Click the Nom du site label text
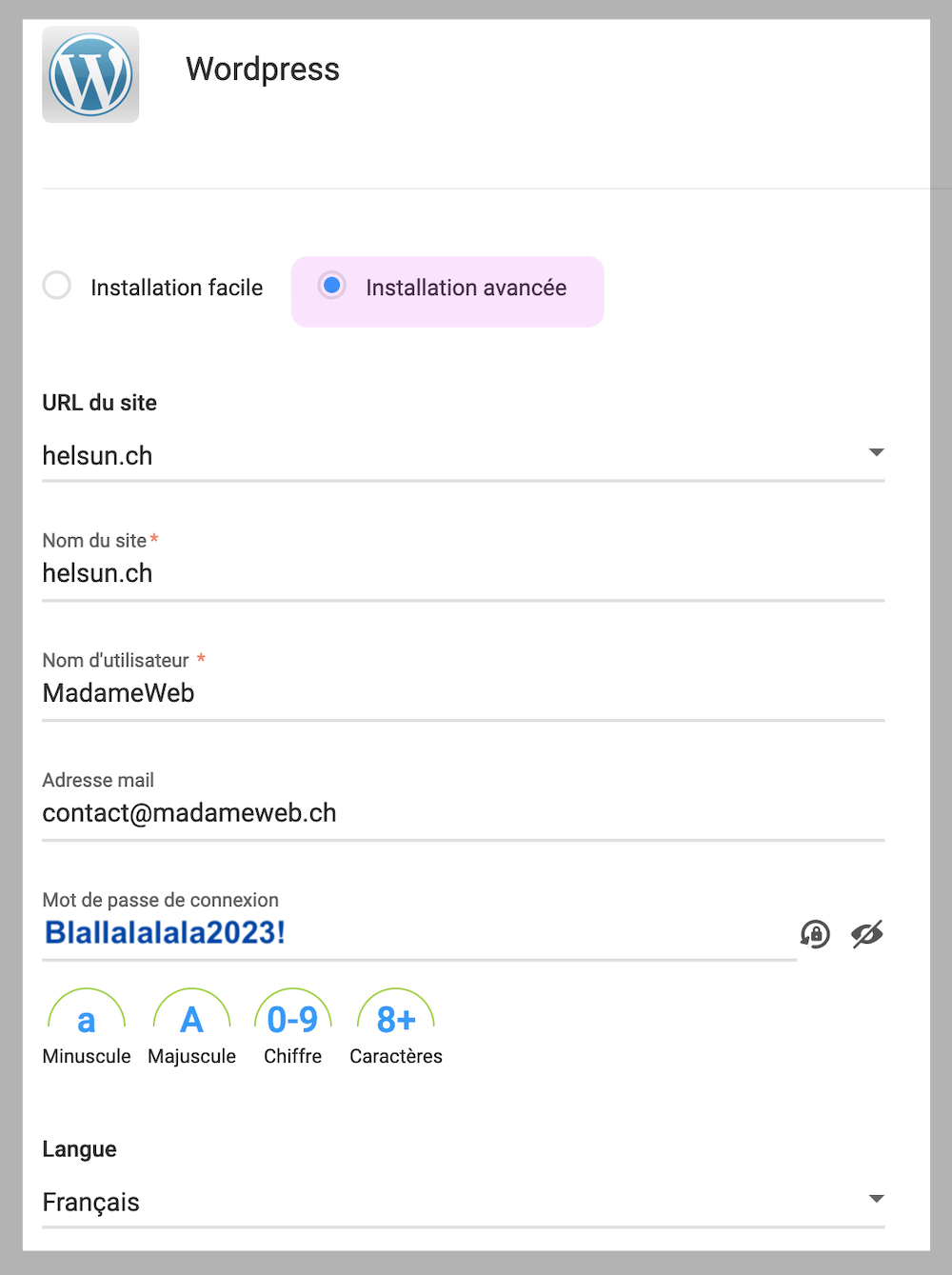Viewport: 952px width, 1275px height. coord(94,541)
